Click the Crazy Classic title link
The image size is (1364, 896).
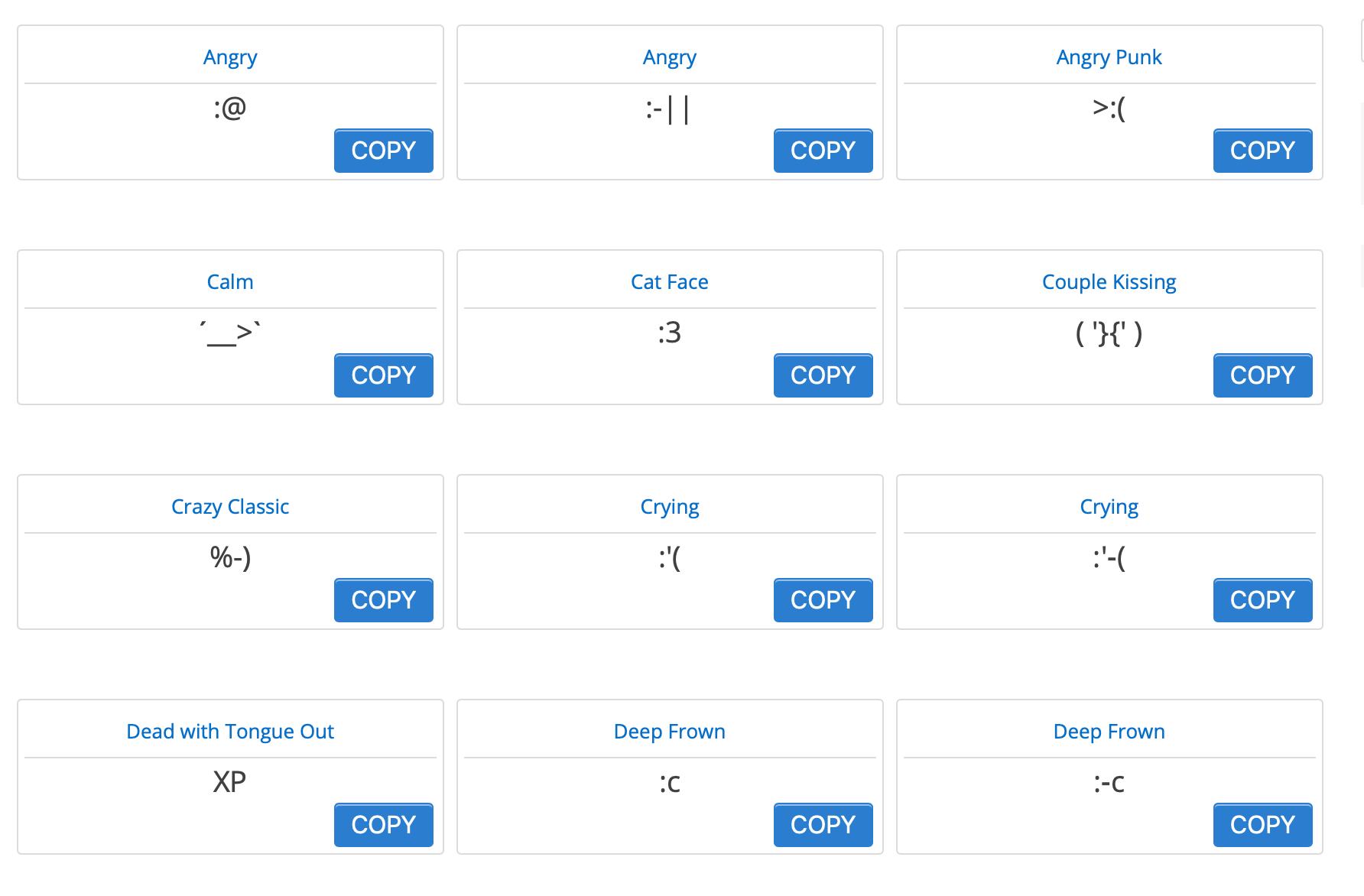coord(230,507)
